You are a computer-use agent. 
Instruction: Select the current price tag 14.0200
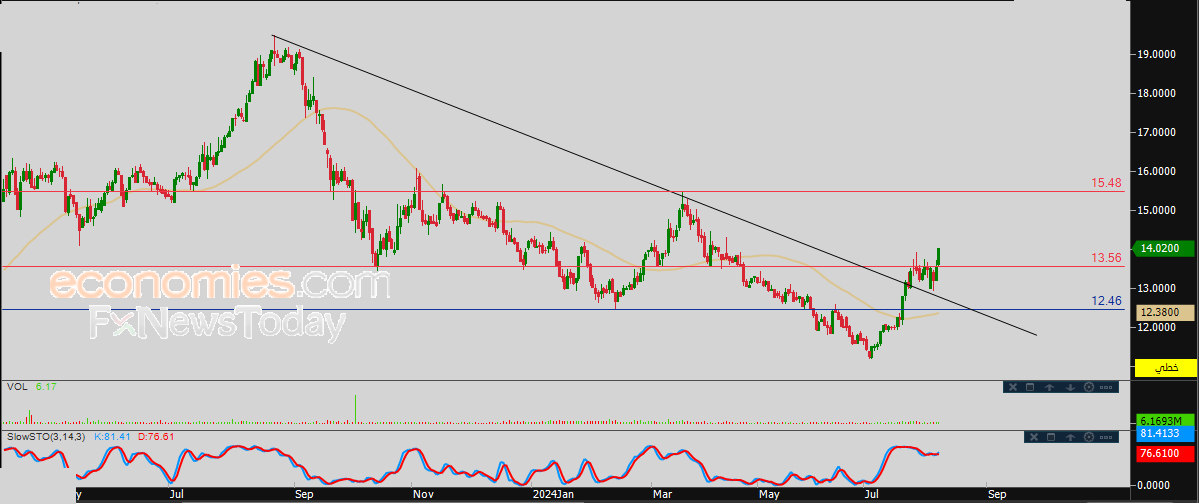(1165, 248)
